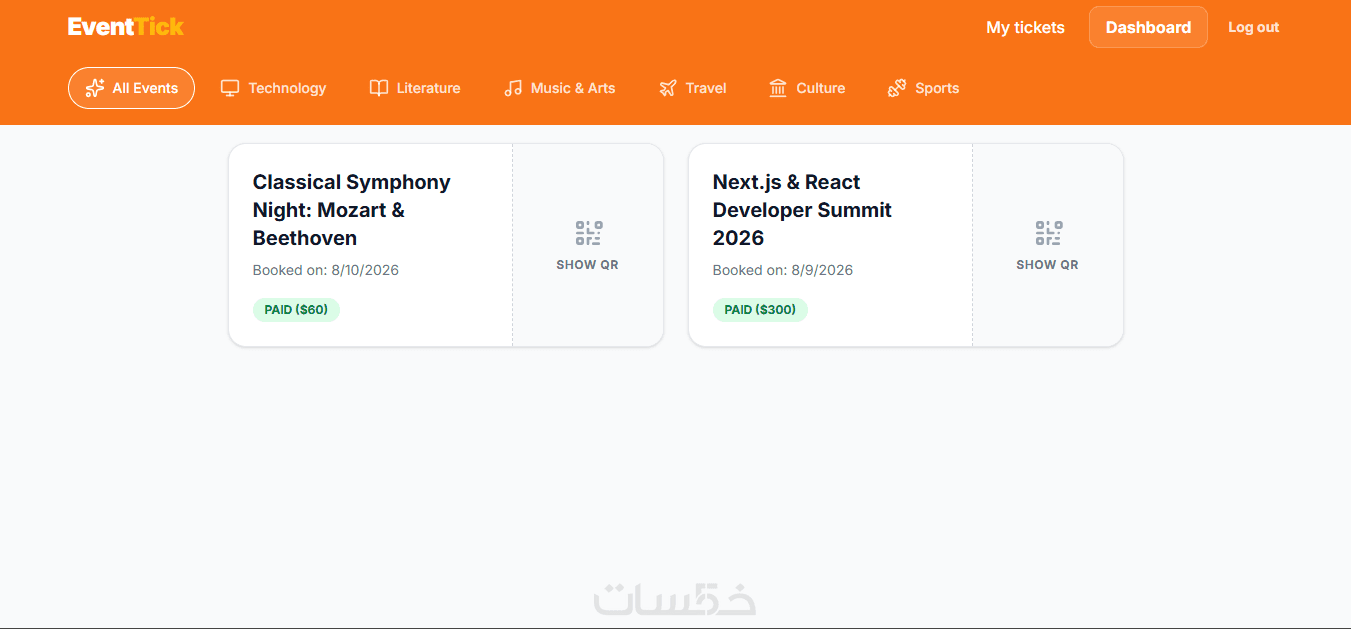Click the music note icon
This screenshot has width=1351, height=629.
pos(513,88)
